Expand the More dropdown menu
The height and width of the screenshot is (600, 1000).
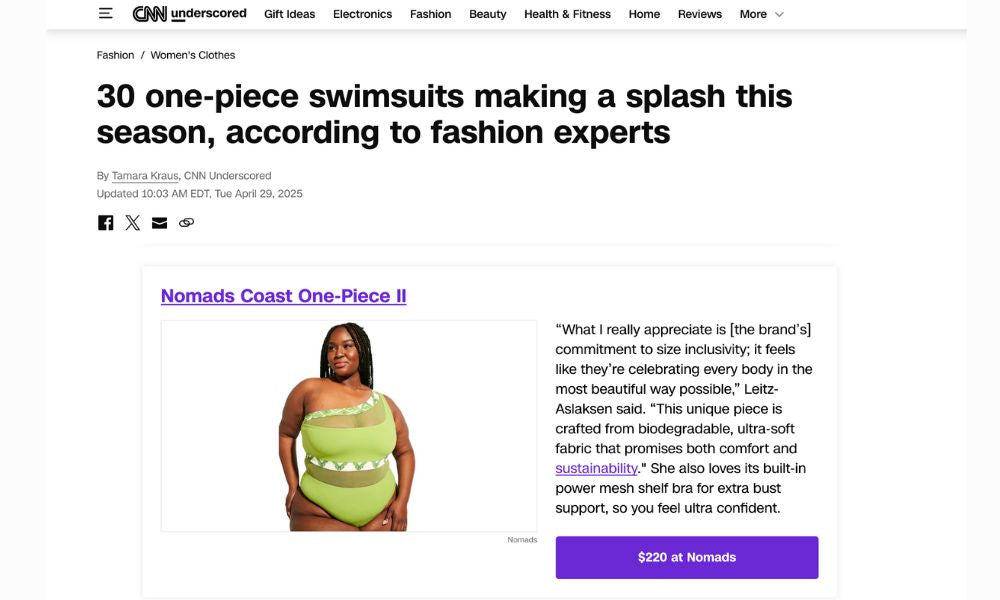point(761,14)
